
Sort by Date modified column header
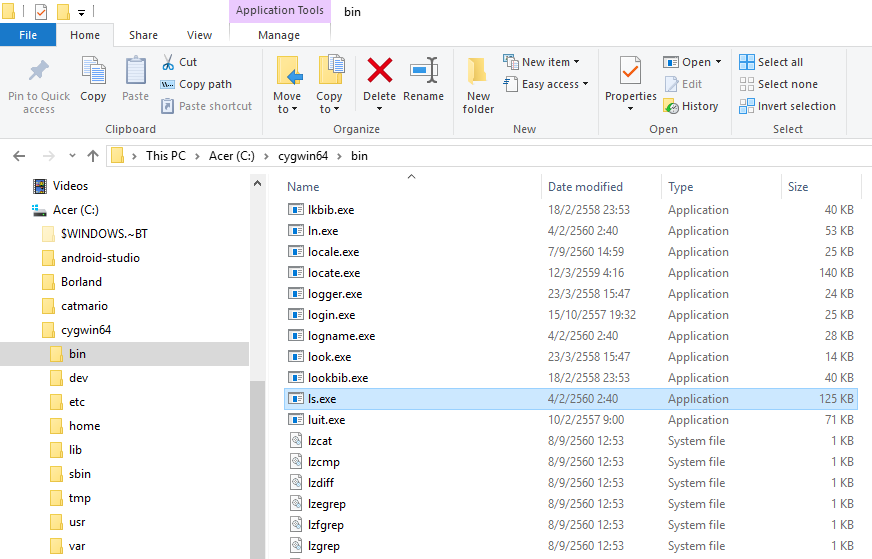pos(585,187)
